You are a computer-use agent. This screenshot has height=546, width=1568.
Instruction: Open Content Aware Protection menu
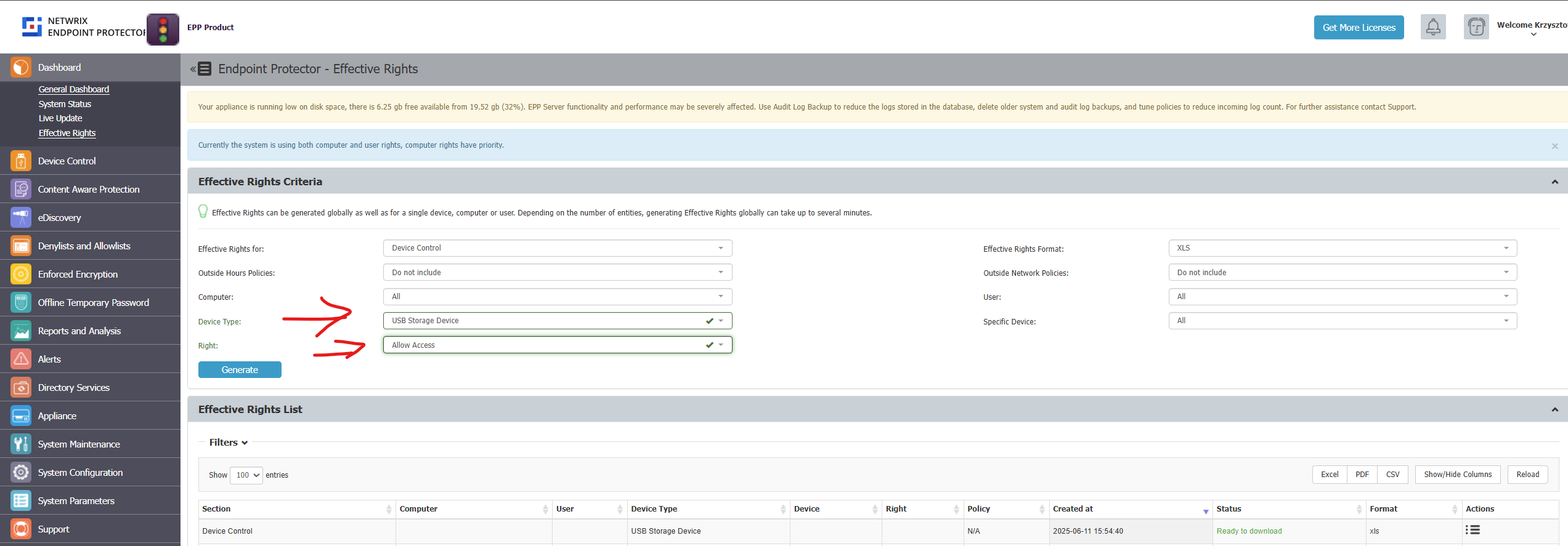[x=89, y=190]
